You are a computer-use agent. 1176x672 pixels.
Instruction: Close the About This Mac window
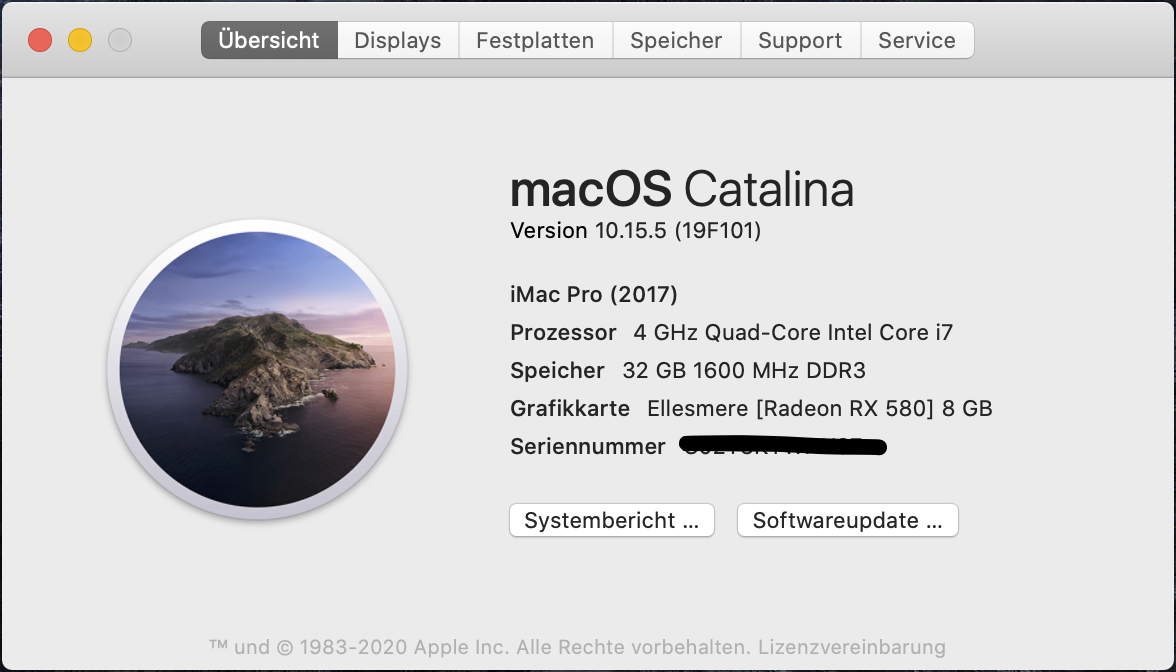(x=40, y=41)
